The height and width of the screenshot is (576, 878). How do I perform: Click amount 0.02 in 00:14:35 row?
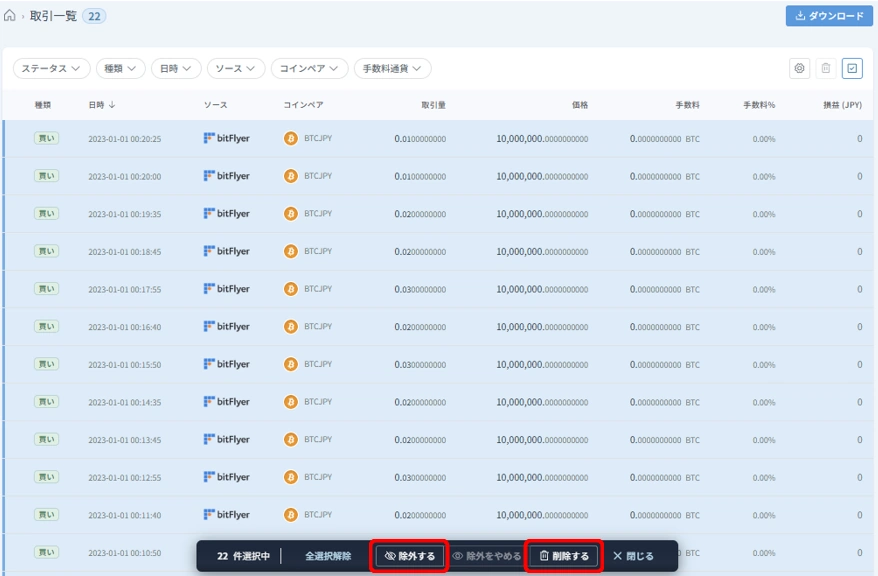420,402
